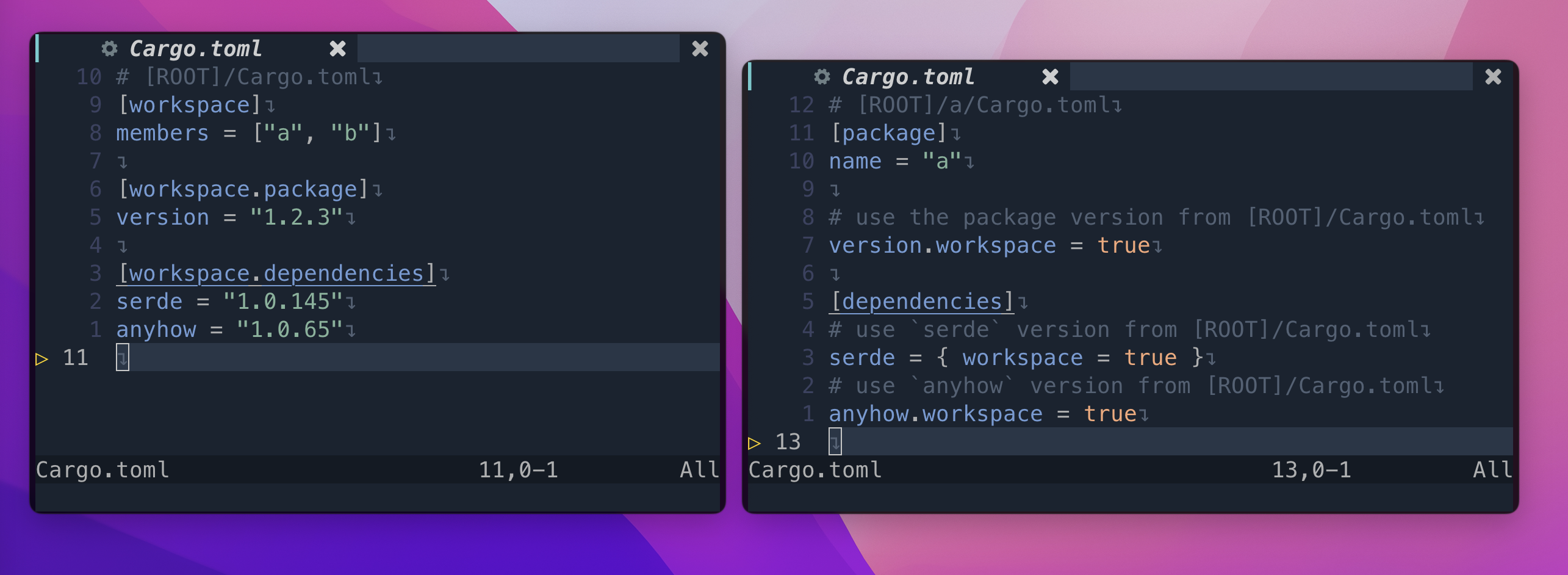Click the underlined [workspace.dependencies] heading

click(275, 273)
